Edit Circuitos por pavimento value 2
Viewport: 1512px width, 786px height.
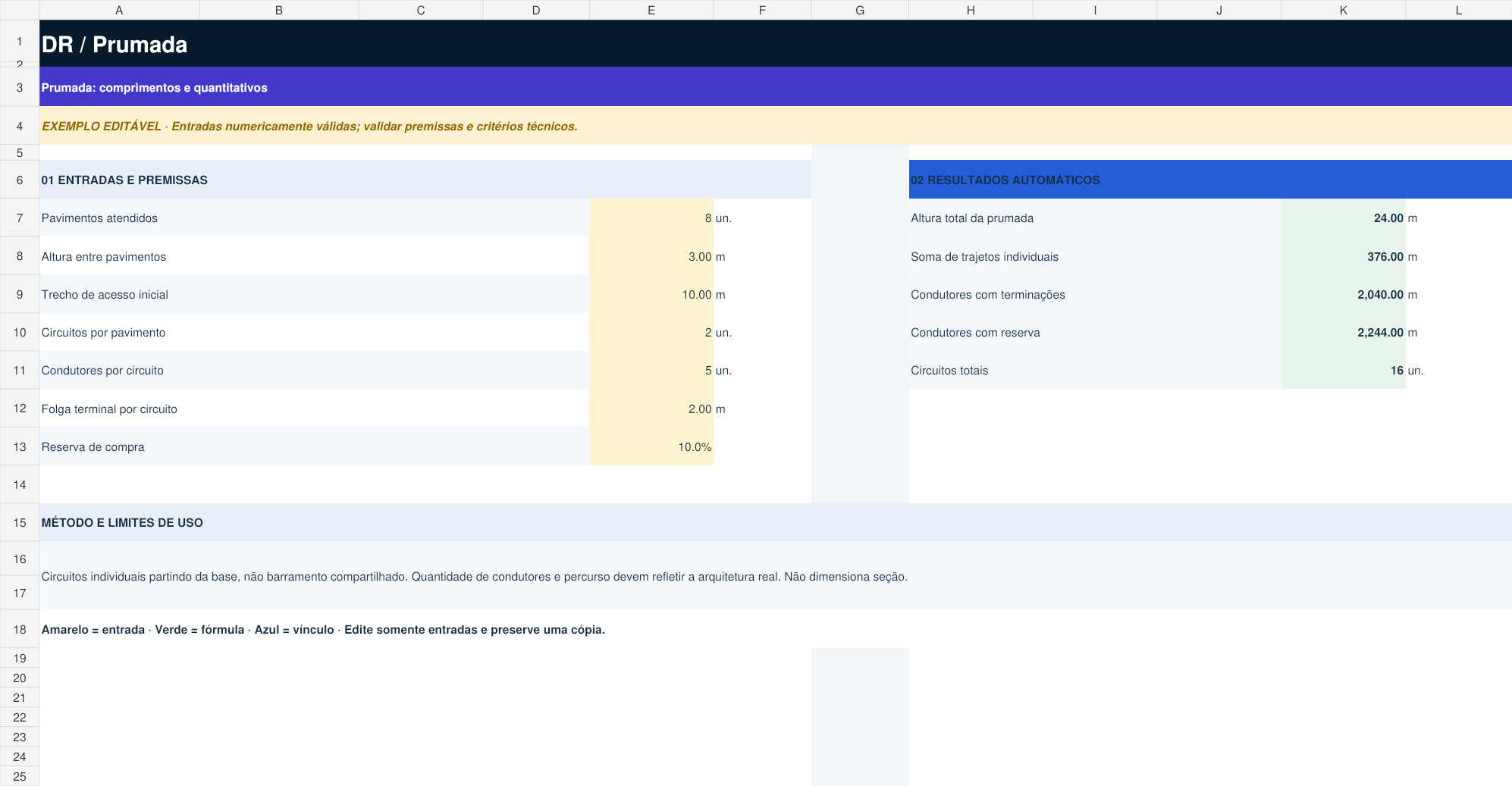click(x=651, y=332)
